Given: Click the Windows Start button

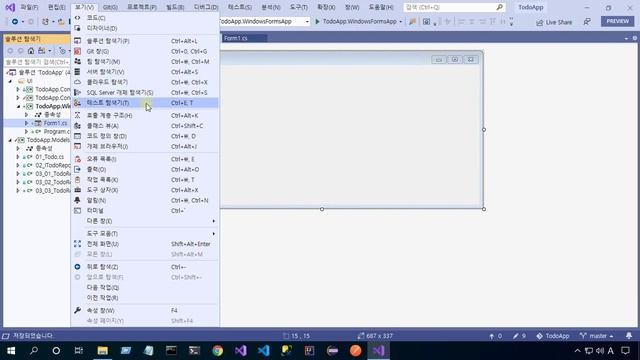Looking at the screenshot, I should [11, 351].
